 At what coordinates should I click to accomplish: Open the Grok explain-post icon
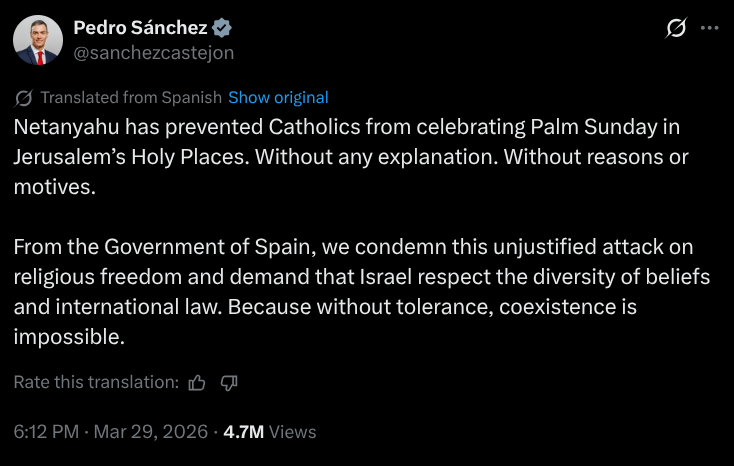(675, 29)
